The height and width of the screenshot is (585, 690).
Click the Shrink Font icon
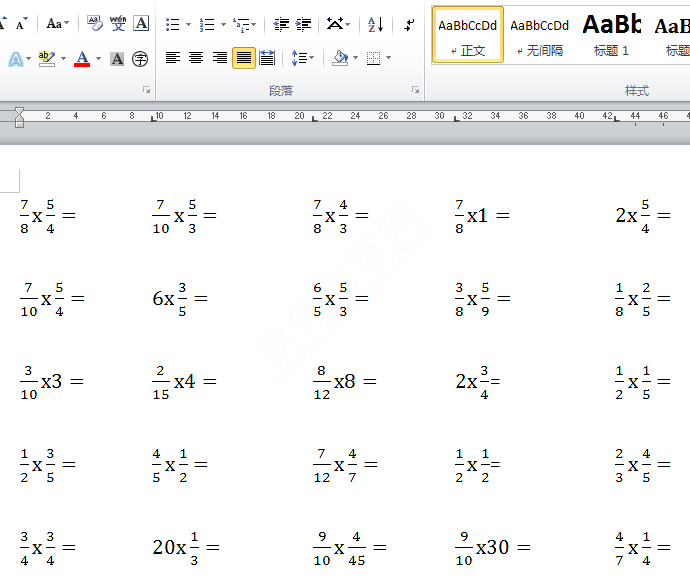(x=21, y=23)
